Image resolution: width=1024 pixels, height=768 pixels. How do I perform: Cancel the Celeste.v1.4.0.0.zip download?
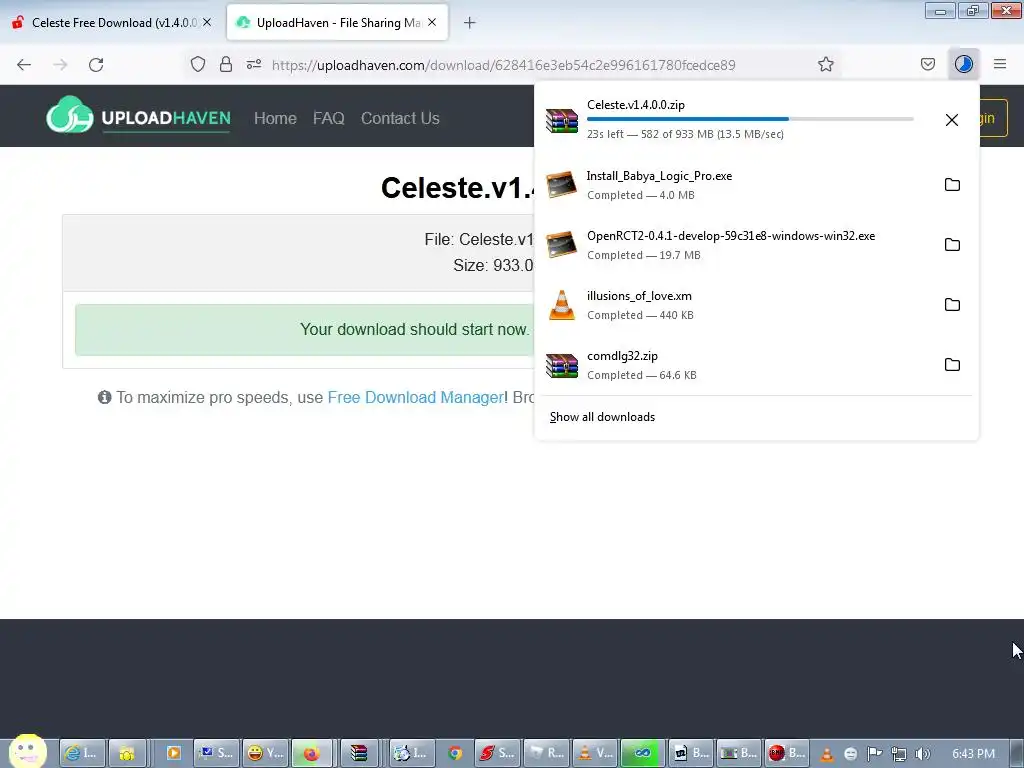tap(952, 120)
